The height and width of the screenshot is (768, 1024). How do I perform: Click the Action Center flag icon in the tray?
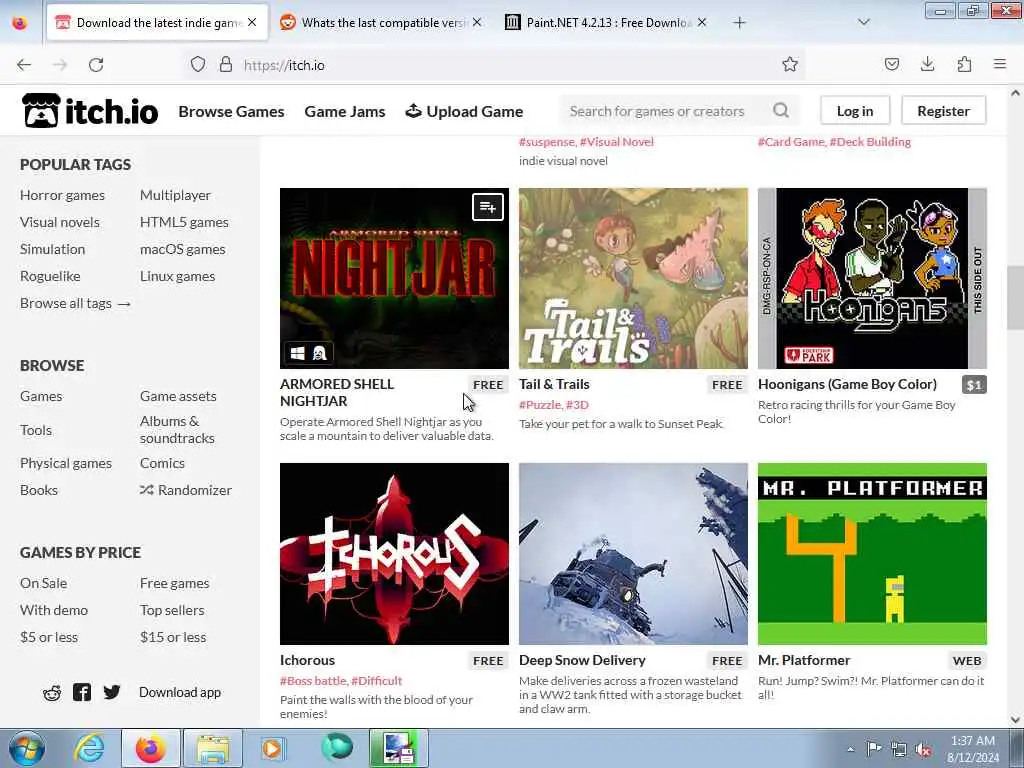click(x=874, y=749)
